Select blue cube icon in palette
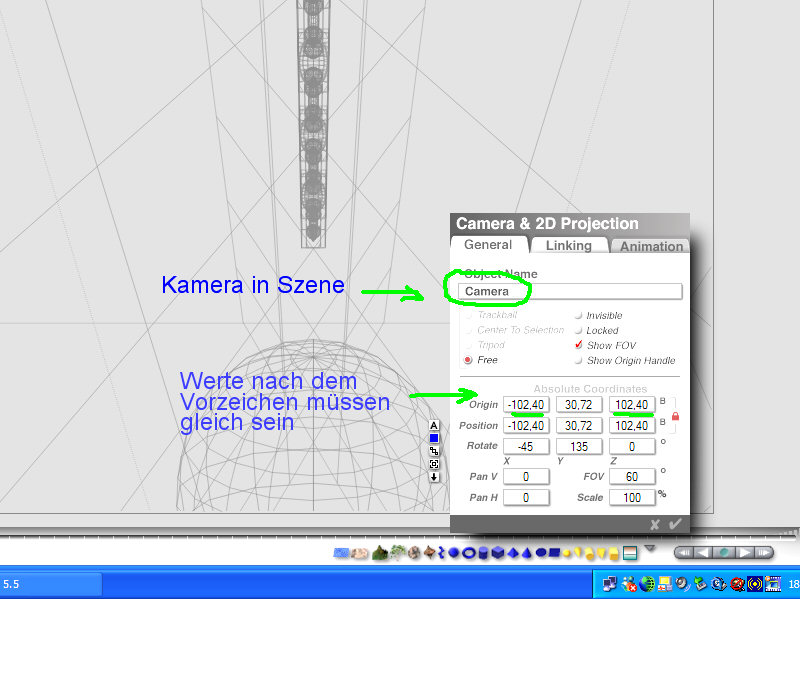 498,552
